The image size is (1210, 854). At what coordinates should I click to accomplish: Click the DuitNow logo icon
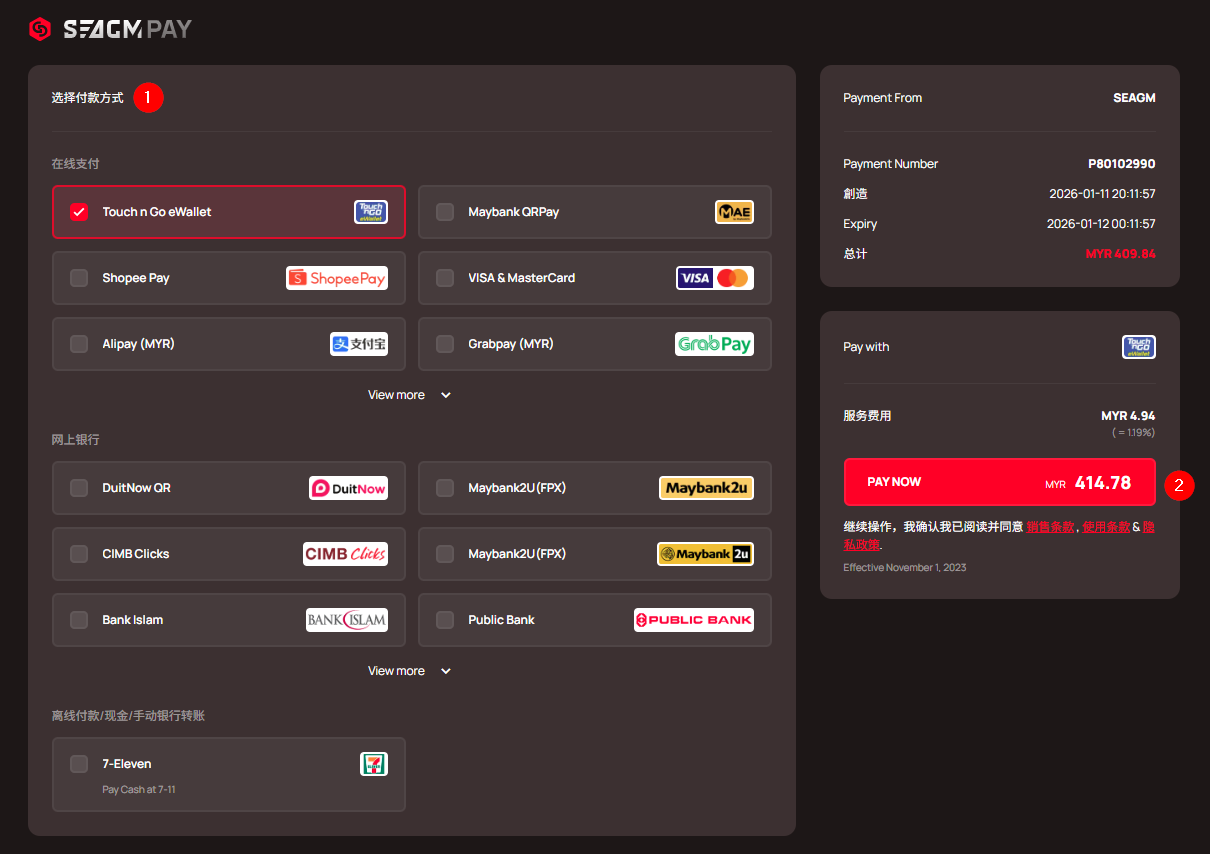348,488
